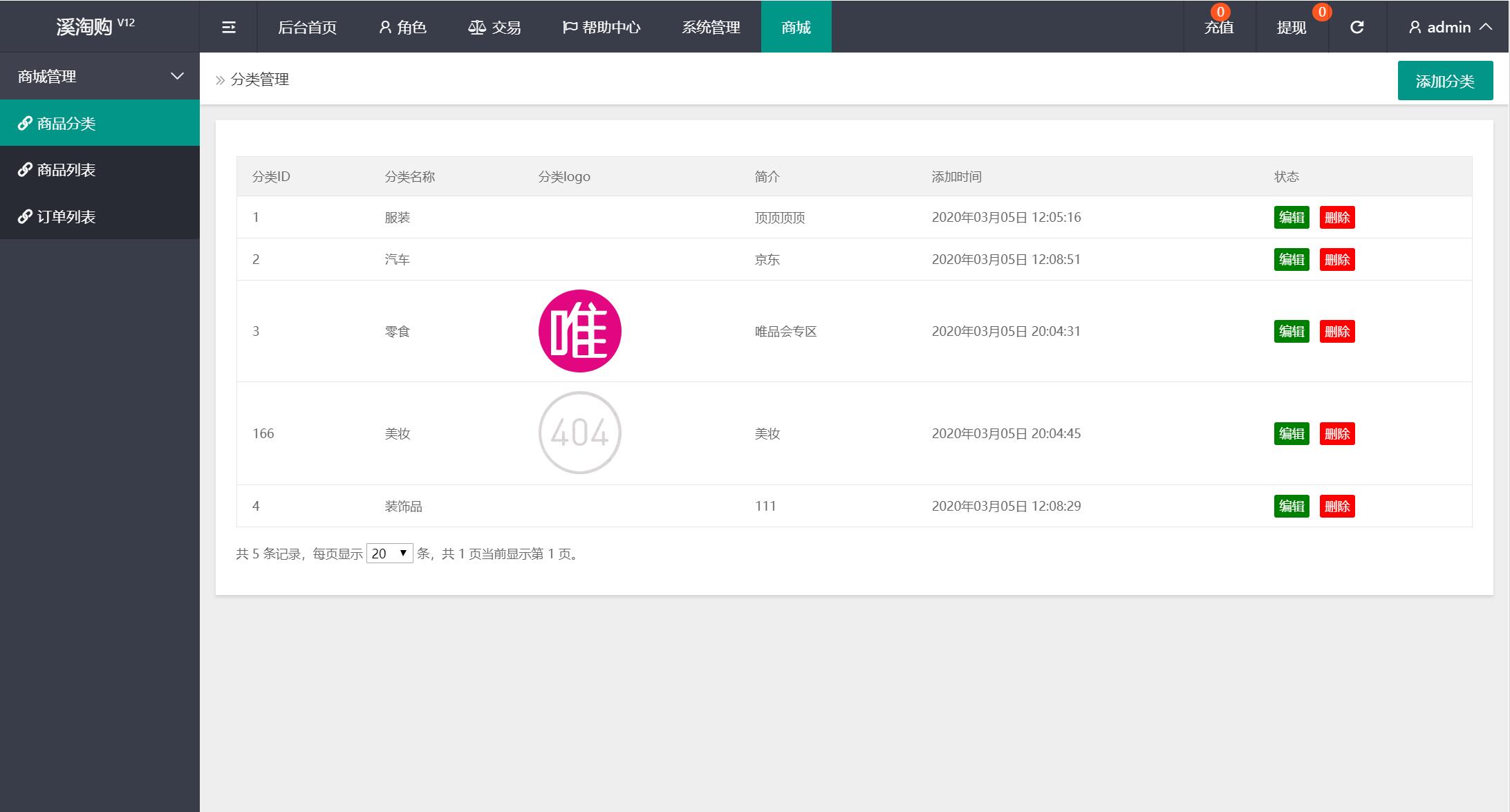The width and height of the screenshot is (1510, 812).
Task: Click the sidebar collapse hamburger icon
Action: [228, 27]
